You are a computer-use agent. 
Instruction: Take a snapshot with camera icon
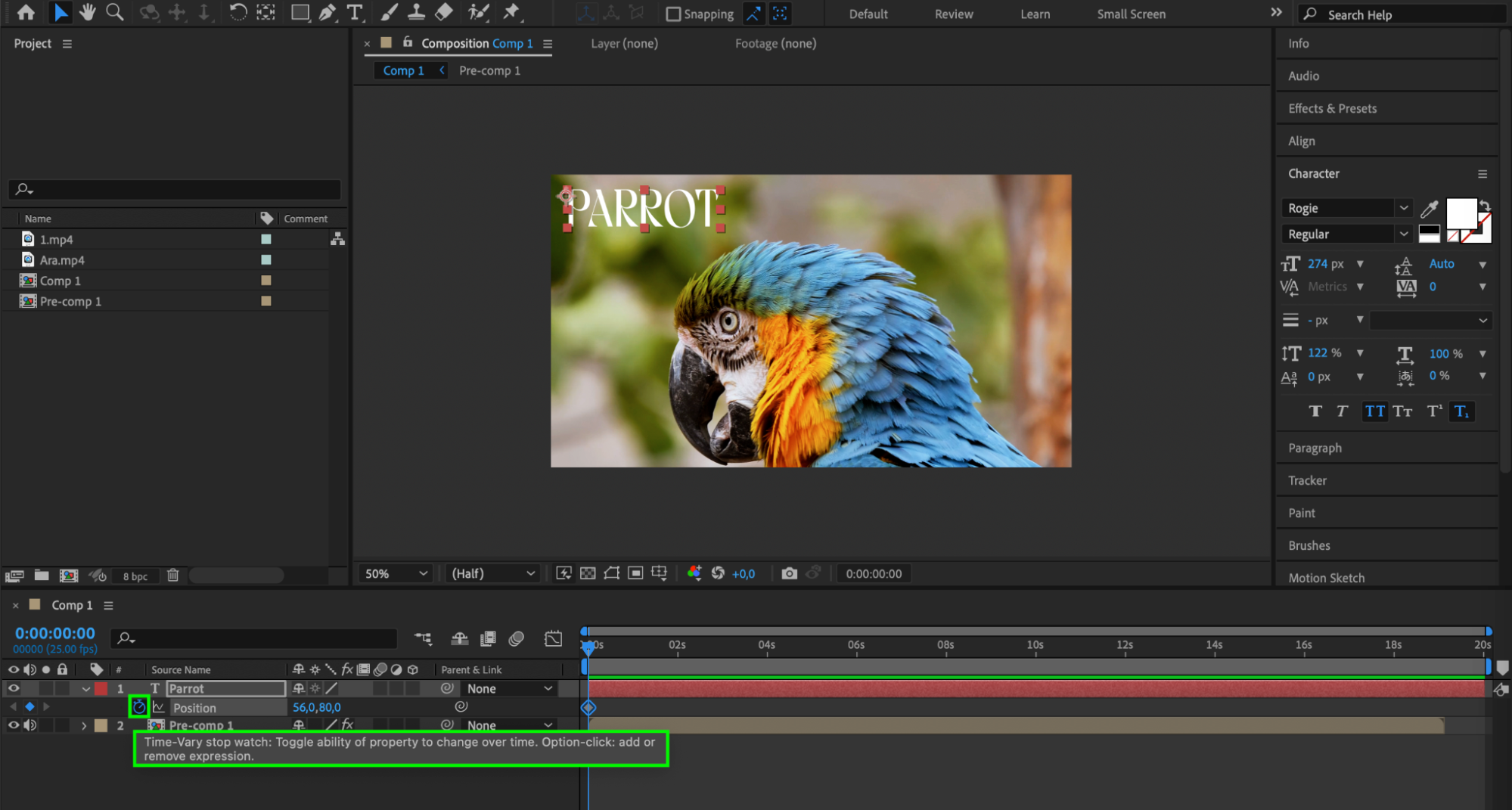789,573
